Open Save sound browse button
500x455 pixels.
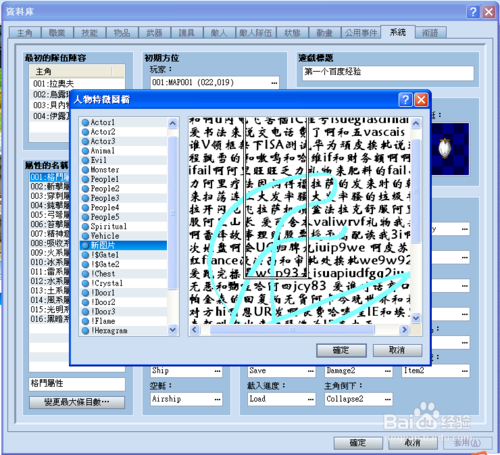click(x=310, y=371)
